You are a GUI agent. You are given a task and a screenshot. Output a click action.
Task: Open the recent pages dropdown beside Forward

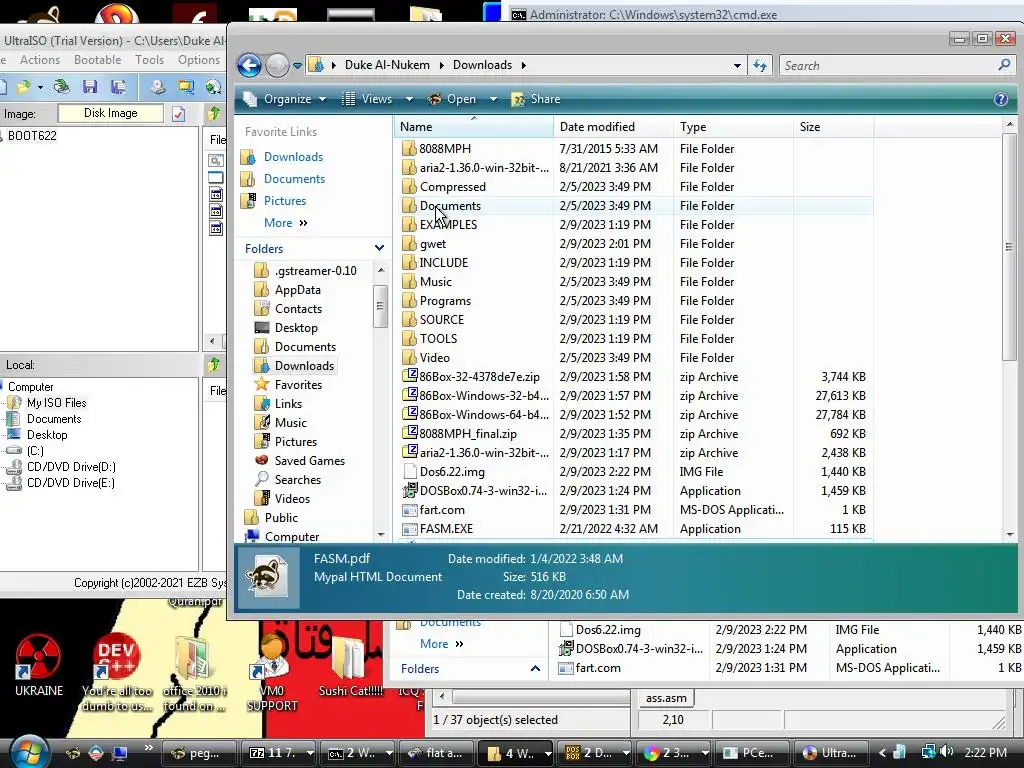pos(297,65)
